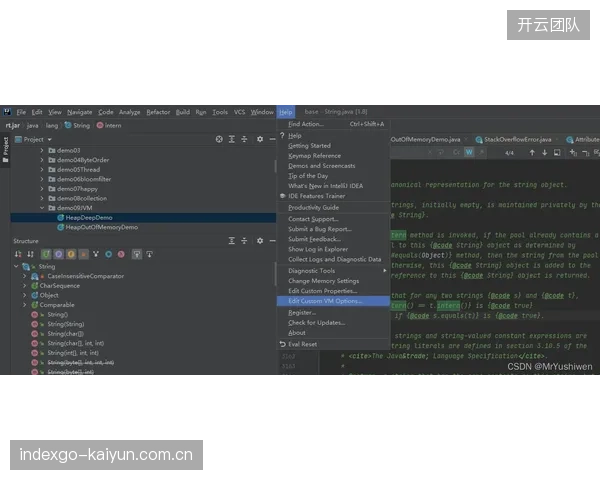Expand the demo03 folder
The image size is (600, 480).
click(x=42, y=150)
